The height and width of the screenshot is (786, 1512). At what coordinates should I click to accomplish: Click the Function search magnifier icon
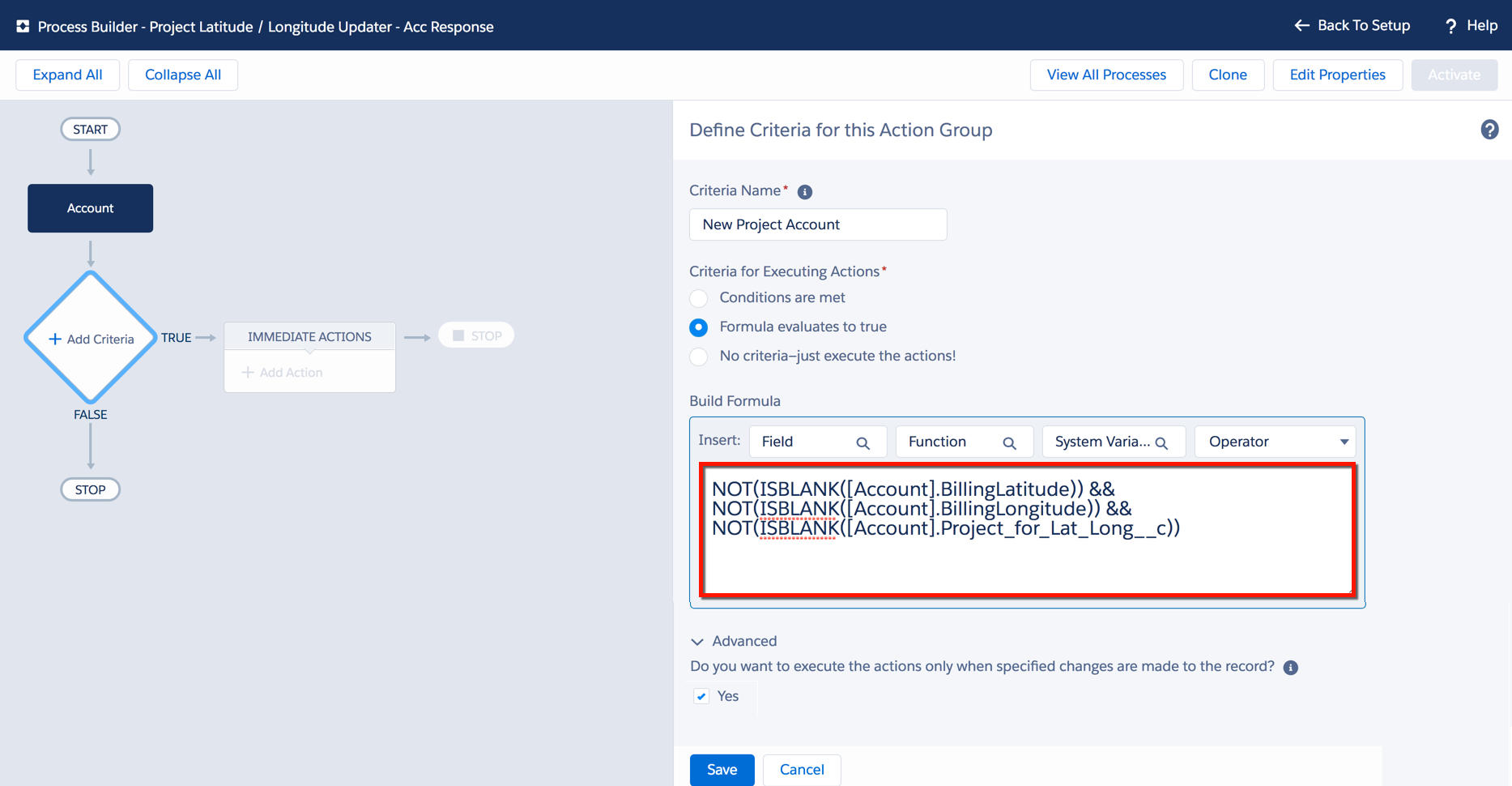click(1009, 442)
